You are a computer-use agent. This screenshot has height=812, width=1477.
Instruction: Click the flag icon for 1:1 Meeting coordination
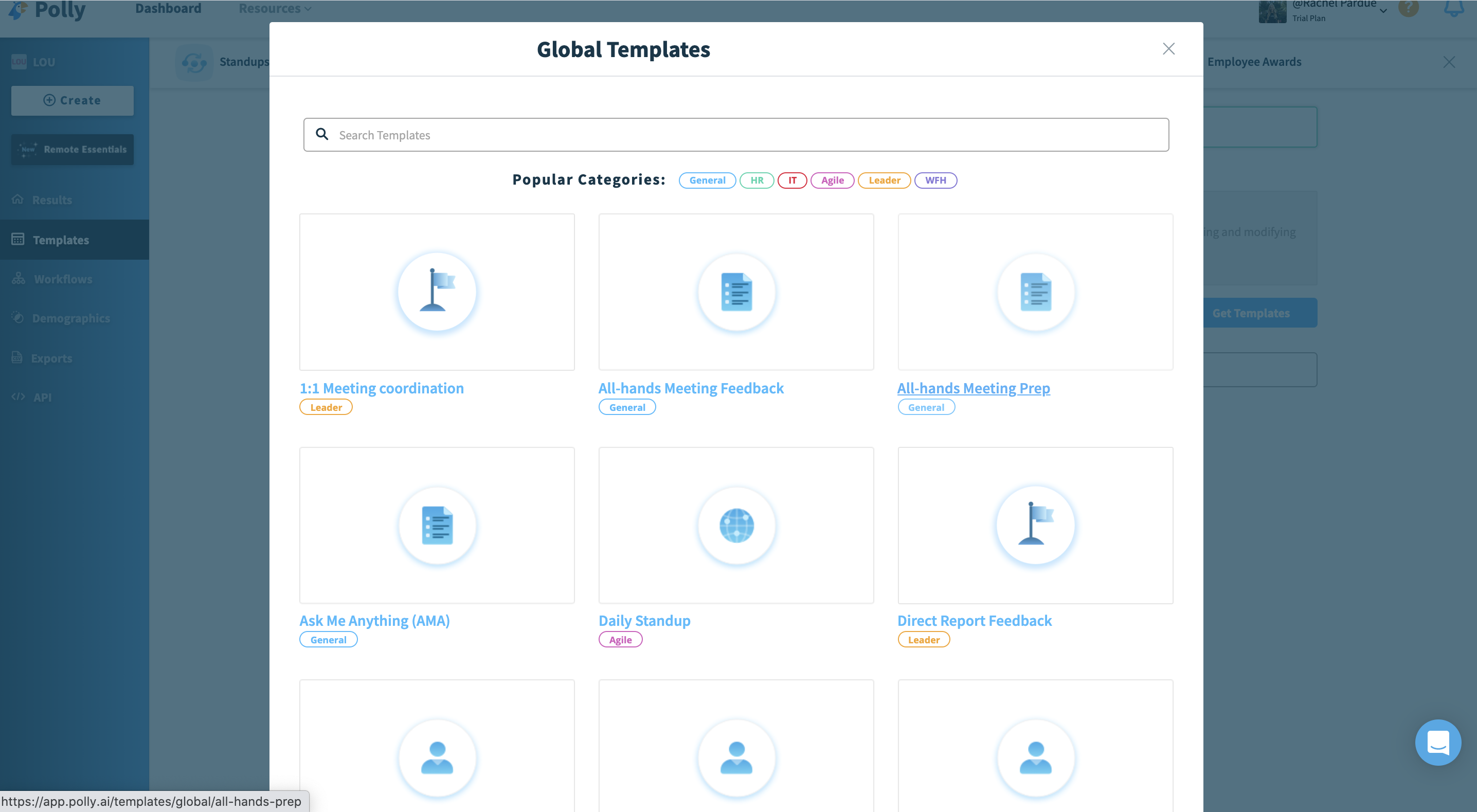tap(437, 291)
